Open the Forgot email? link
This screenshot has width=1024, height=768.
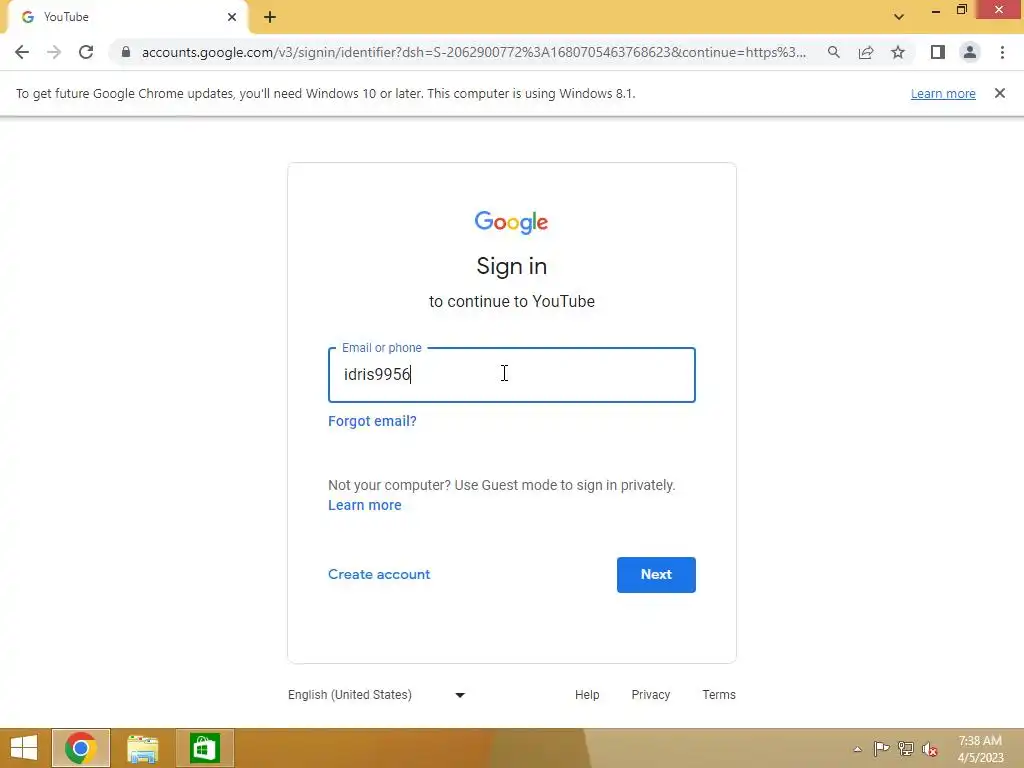tap(372, 421)
